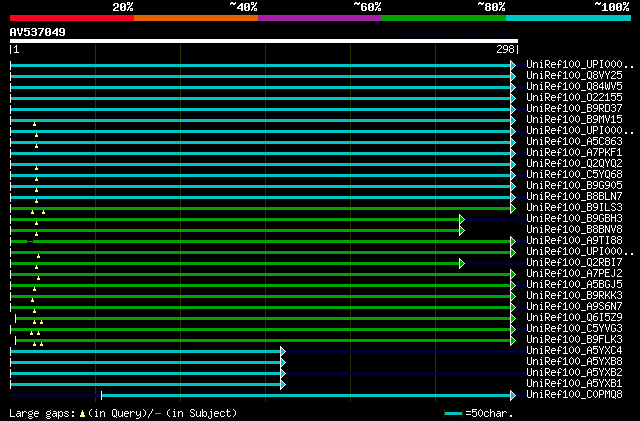Click the green alignment bar for Q6I5Z9

tap(263, 319)
